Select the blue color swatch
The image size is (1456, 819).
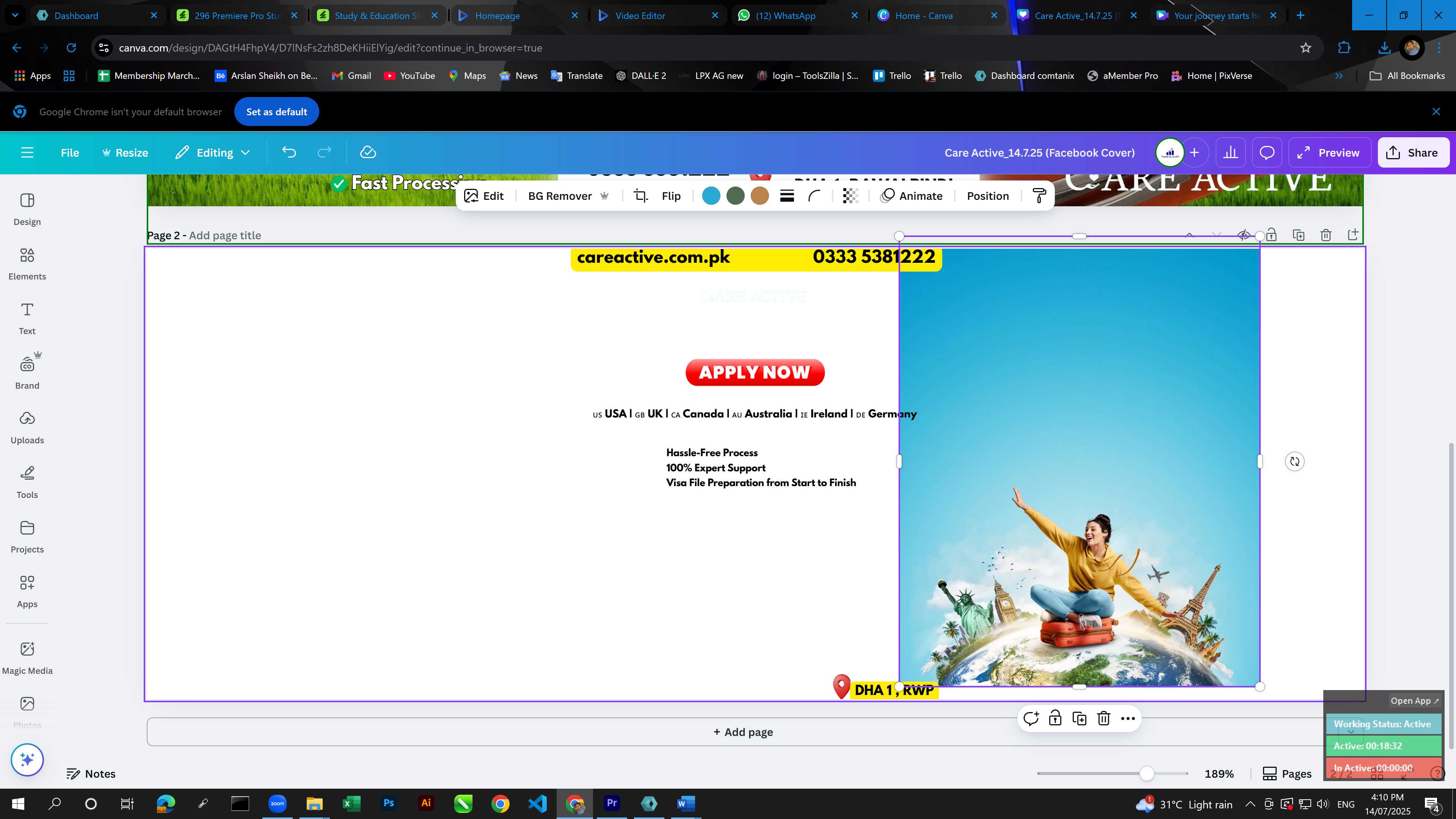pyautogui.click(x=711, y=196)
